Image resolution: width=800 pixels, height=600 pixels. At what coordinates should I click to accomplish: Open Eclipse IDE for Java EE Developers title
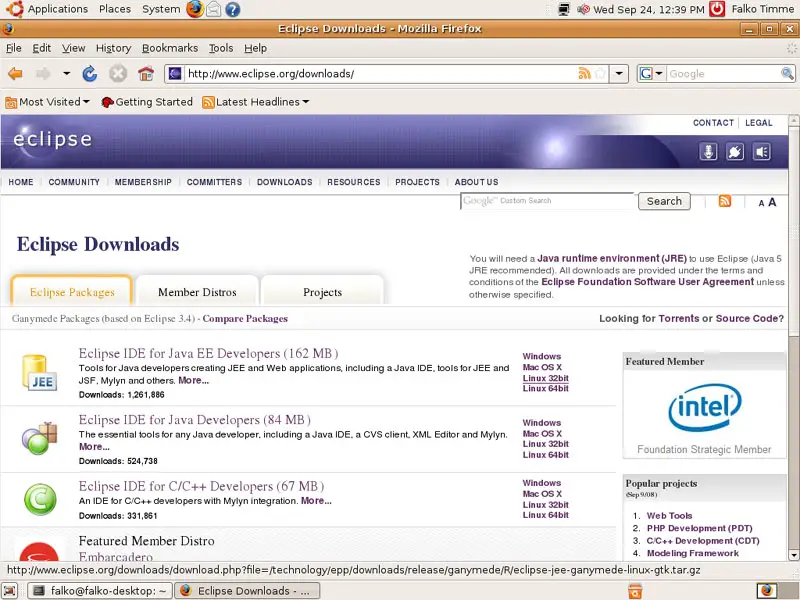208,353
